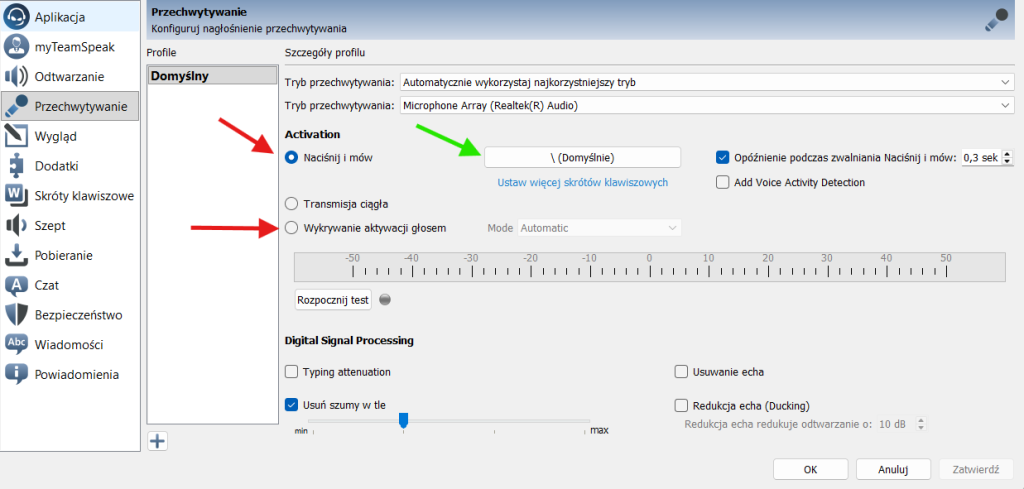
Task: Enable Wykrywanie aktywacji głosem option
Action: 292,228
